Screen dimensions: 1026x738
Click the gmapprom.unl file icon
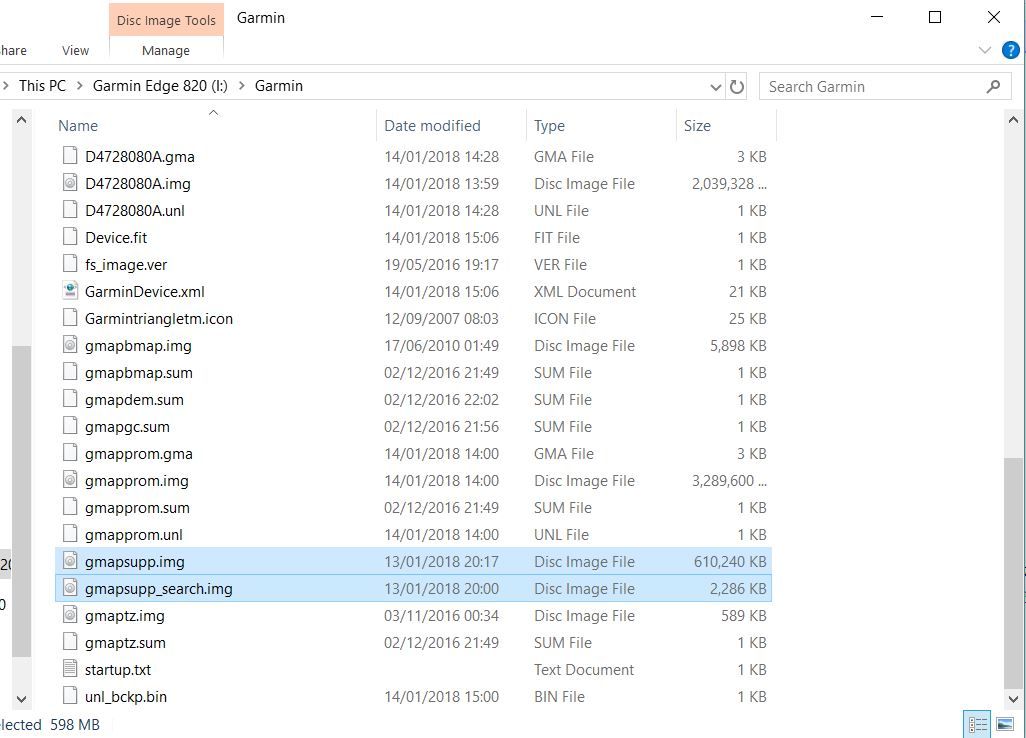[x=70, y=534]
